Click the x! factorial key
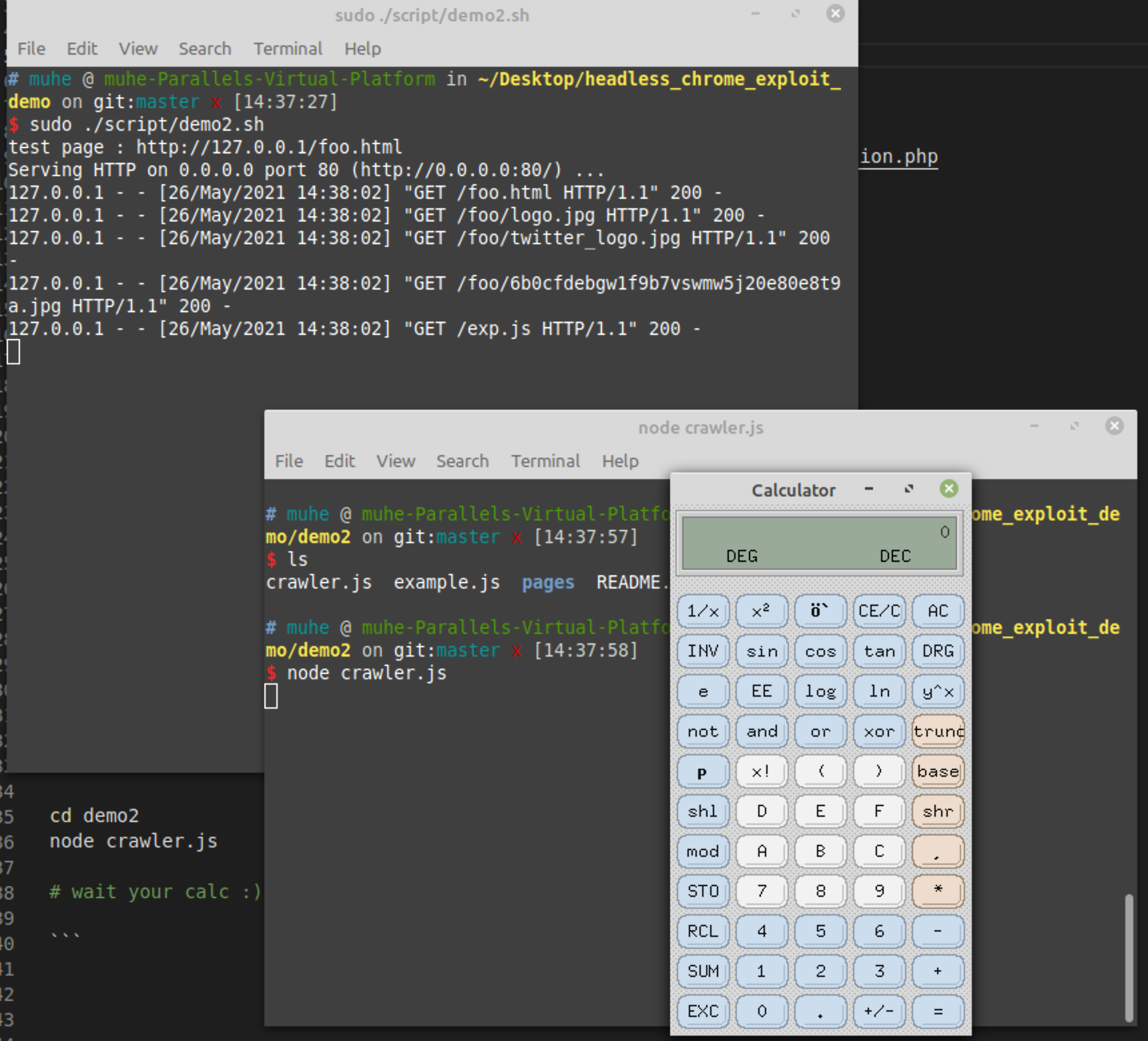 (762, 771)
